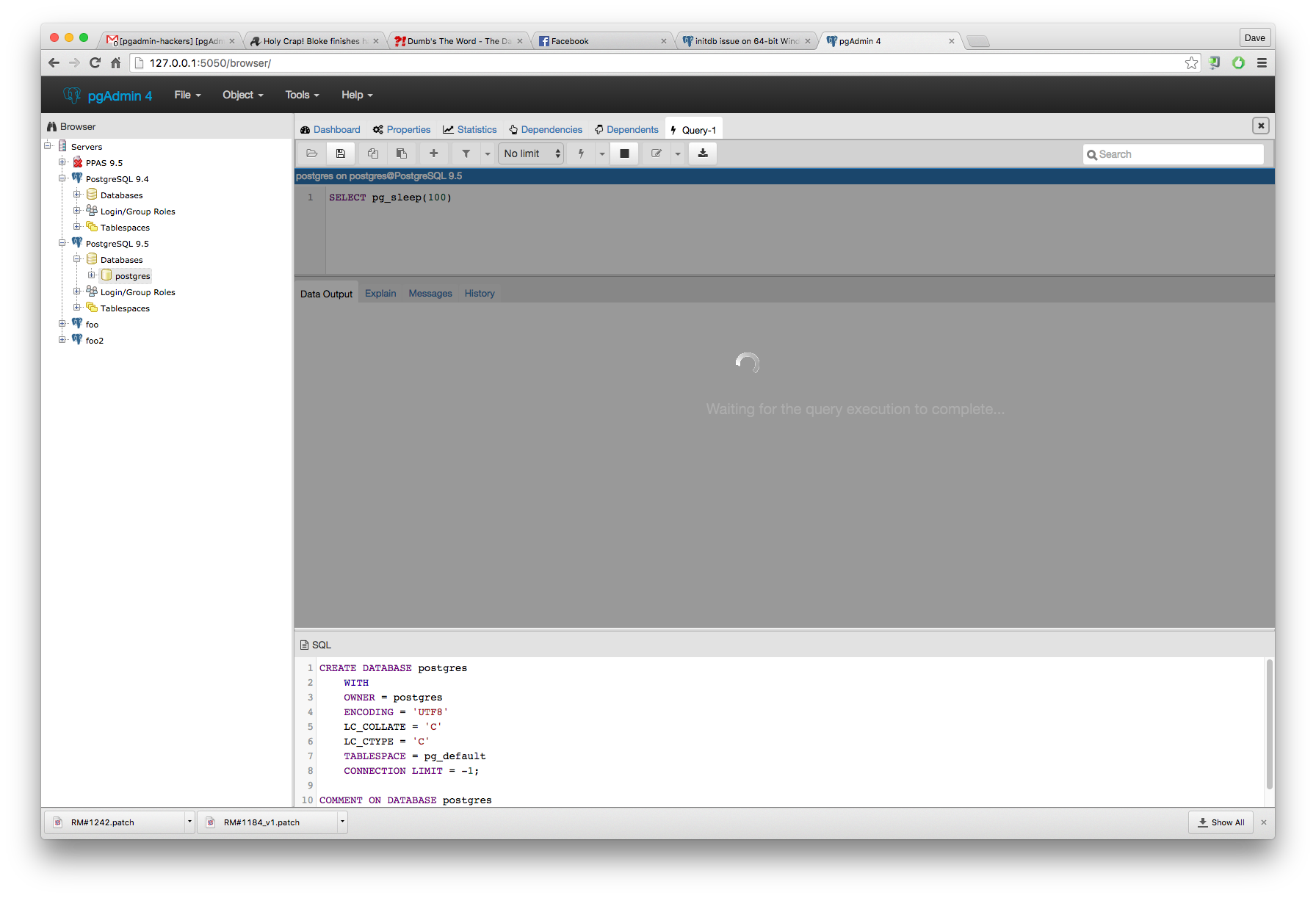Screen dimensions: 1316x898
Task: Open the Tools menu
Action: (x=303, y=95)
